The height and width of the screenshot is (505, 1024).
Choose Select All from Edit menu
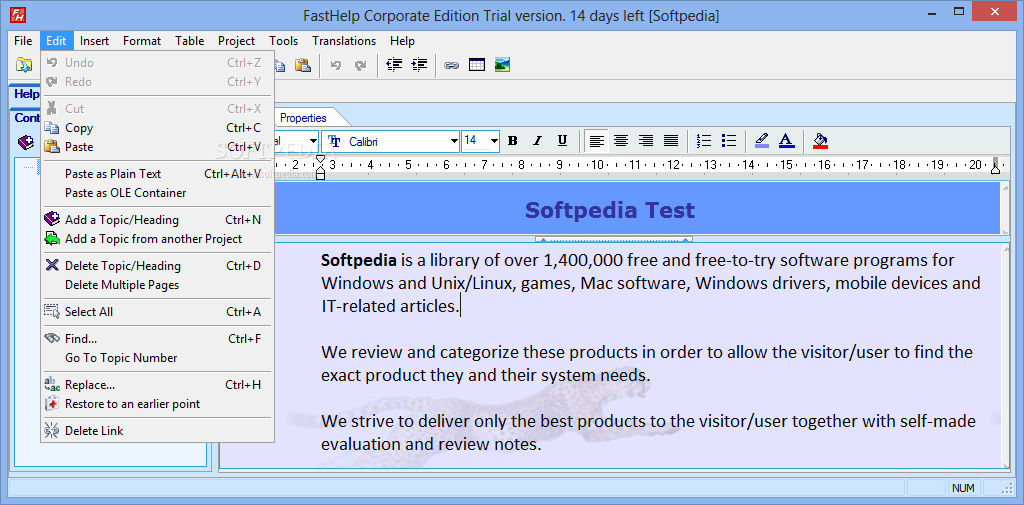tap(157, 312)
